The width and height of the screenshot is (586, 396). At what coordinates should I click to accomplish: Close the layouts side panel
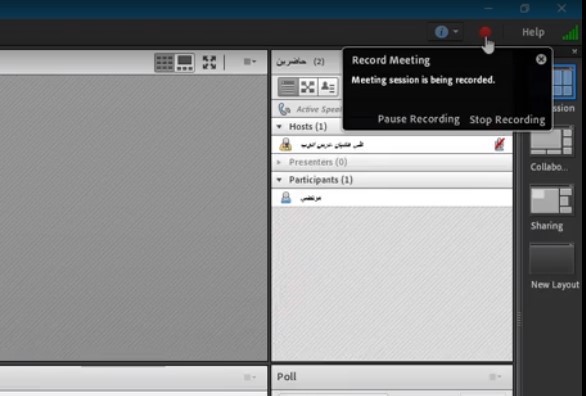coord(574,52)
